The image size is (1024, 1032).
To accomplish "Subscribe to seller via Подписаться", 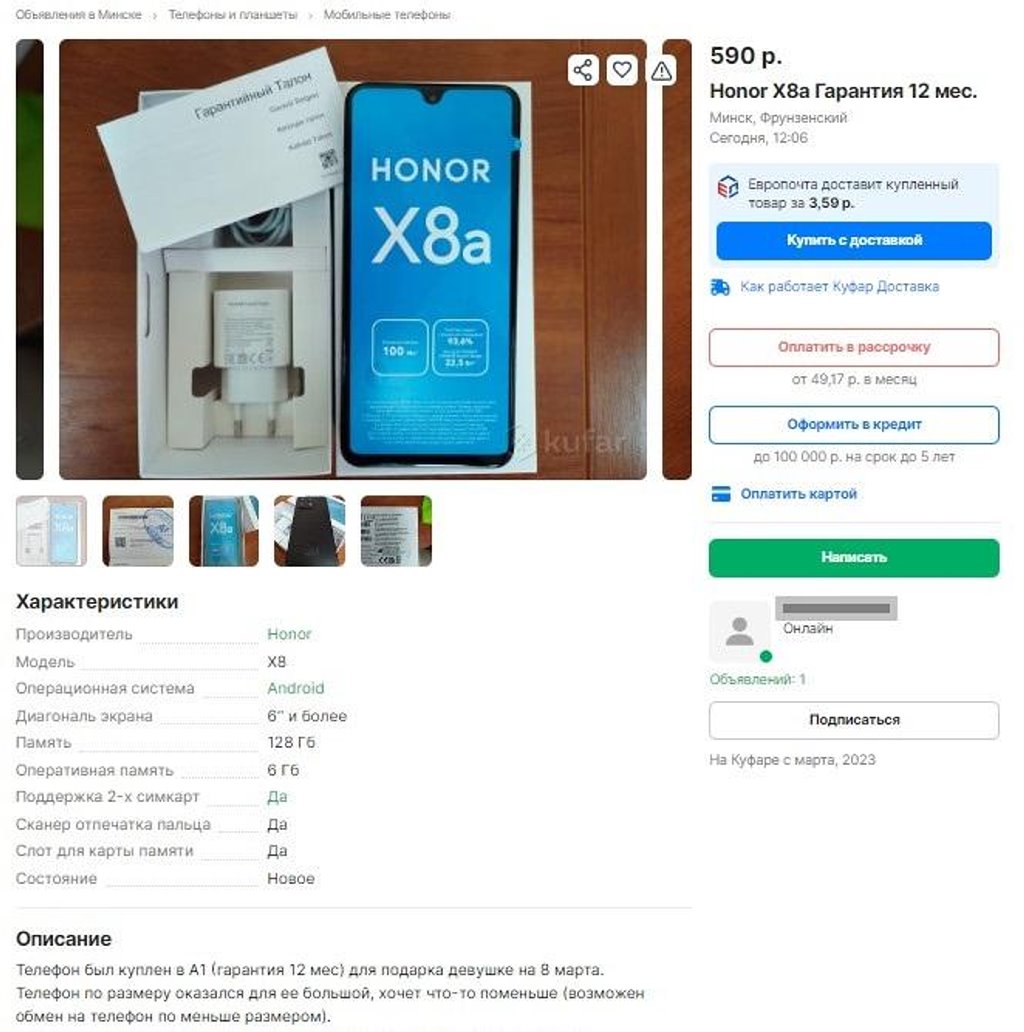I will [854, 720].
